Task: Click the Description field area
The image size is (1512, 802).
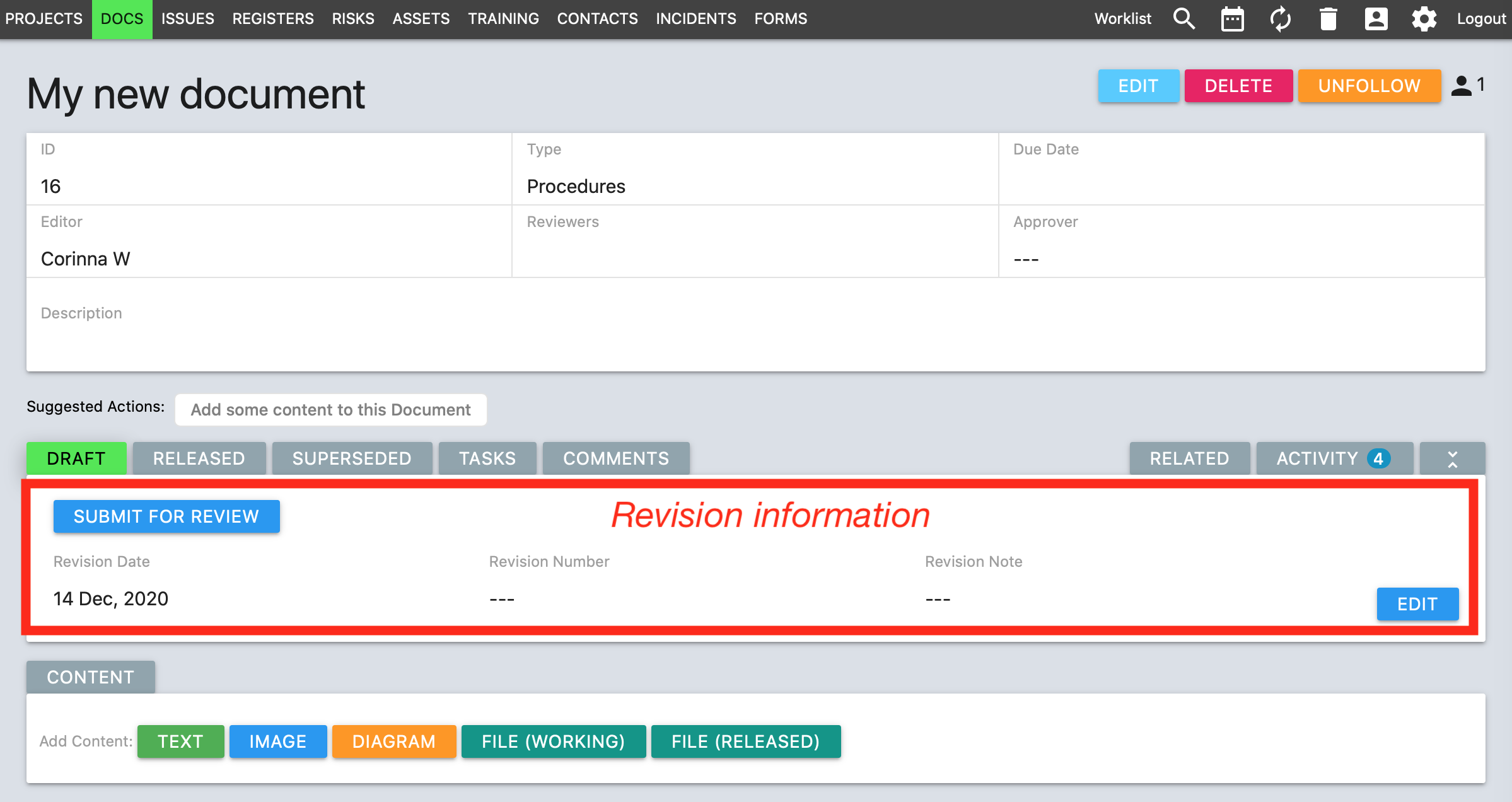Action: (755, 325)
